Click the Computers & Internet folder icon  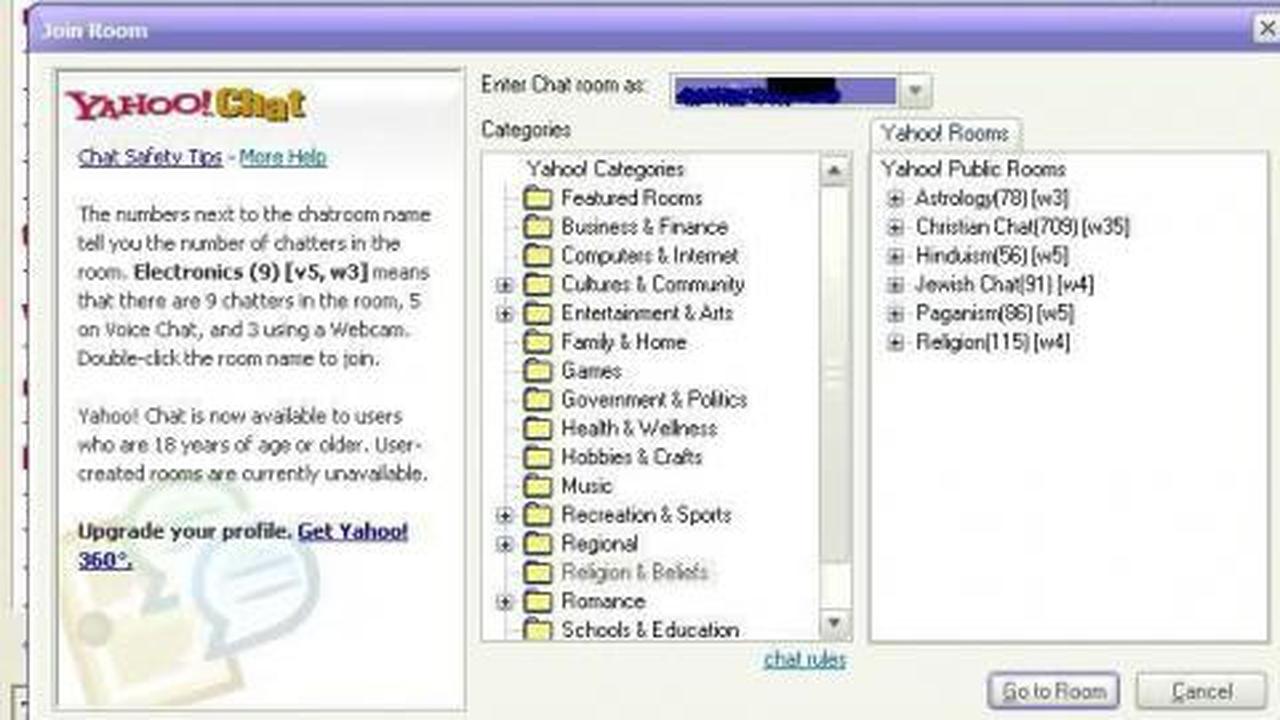point(538,256)
